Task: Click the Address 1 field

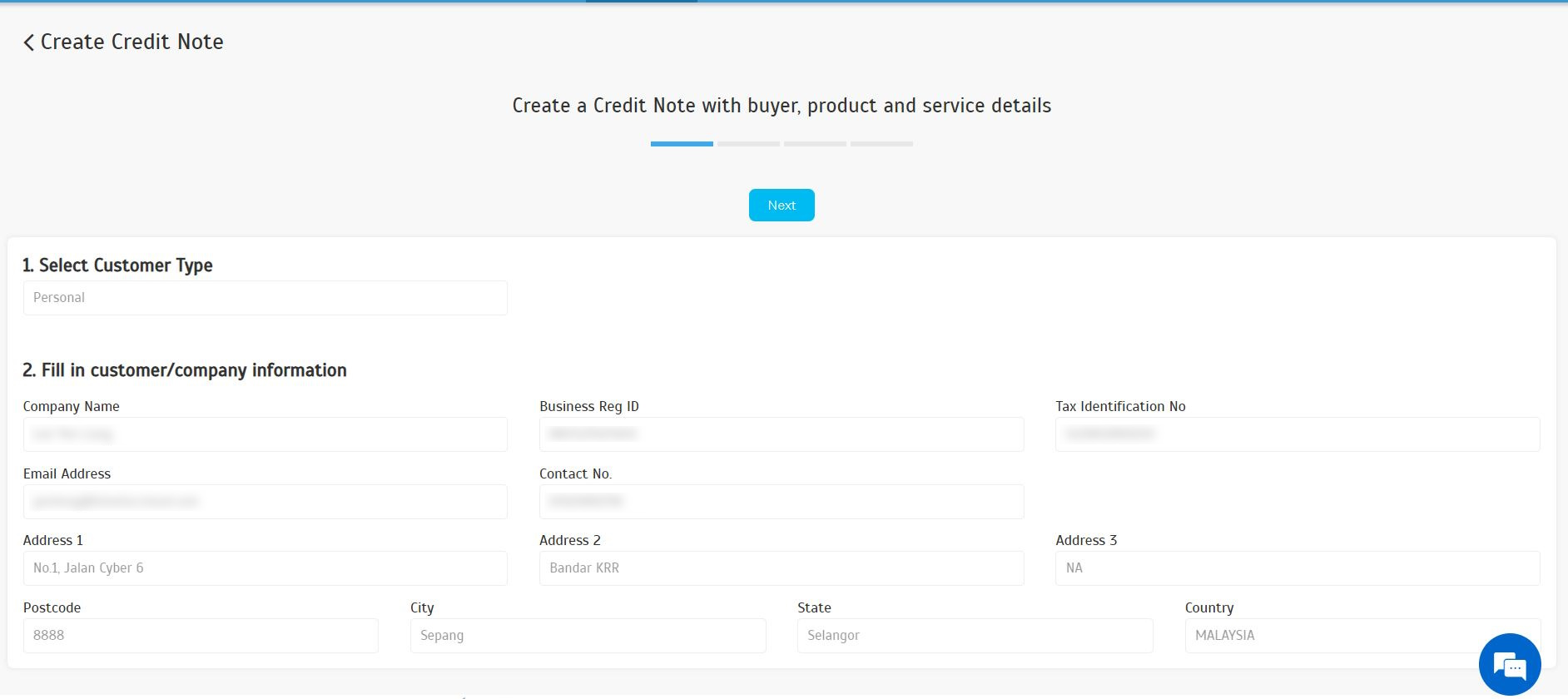Action: pyautogui.click(x=265, y=568)
